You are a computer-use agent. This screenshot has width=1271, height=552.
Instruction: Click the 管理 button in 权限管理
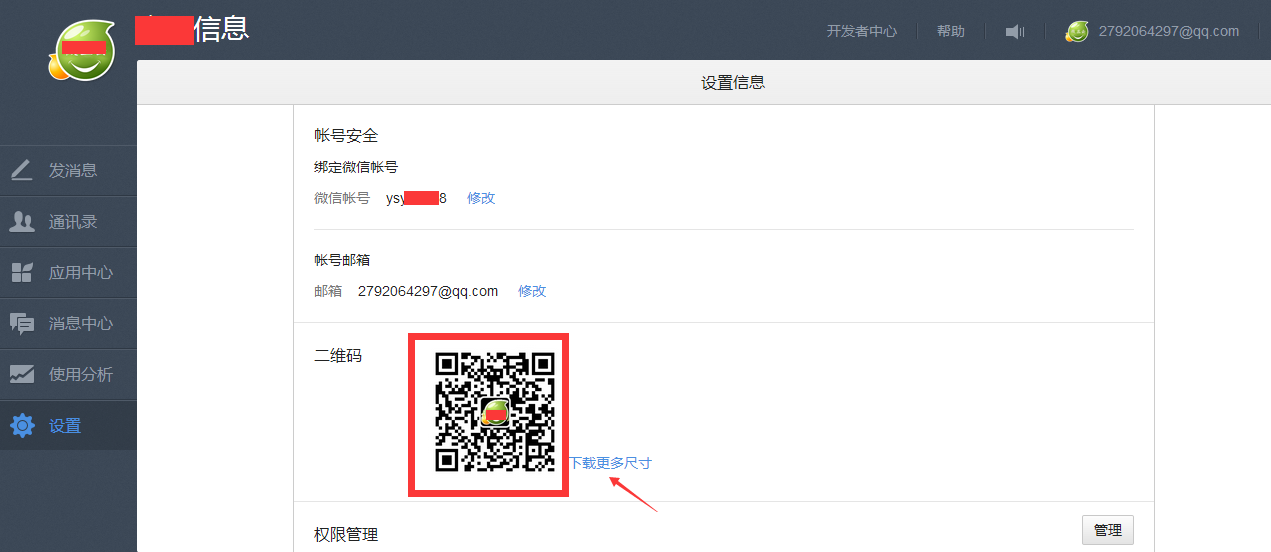tap(1108, 530)
